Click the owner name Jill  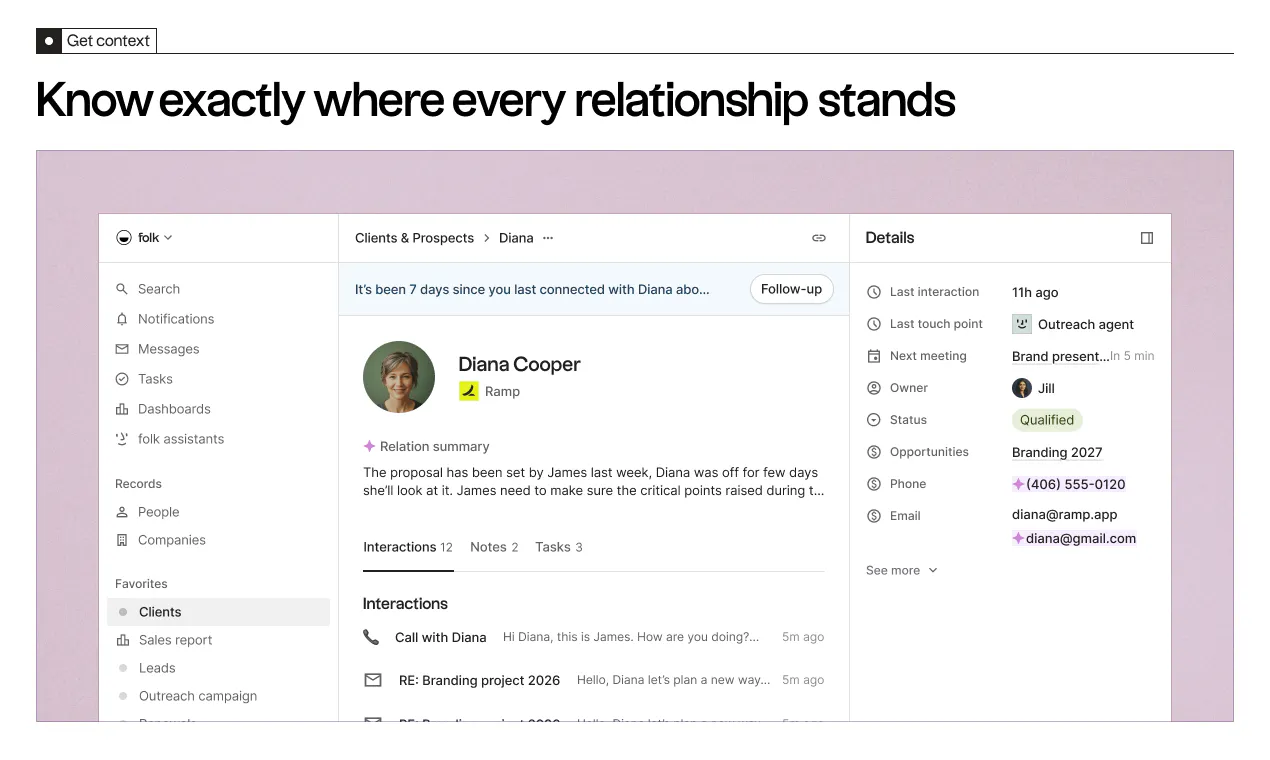point(1046,388)
